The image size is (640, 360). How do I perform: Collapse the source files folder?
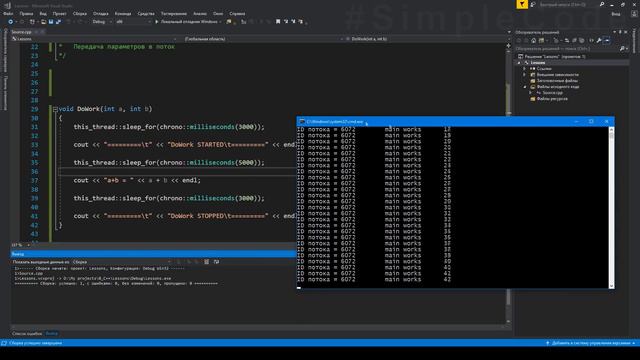(525, 87)
